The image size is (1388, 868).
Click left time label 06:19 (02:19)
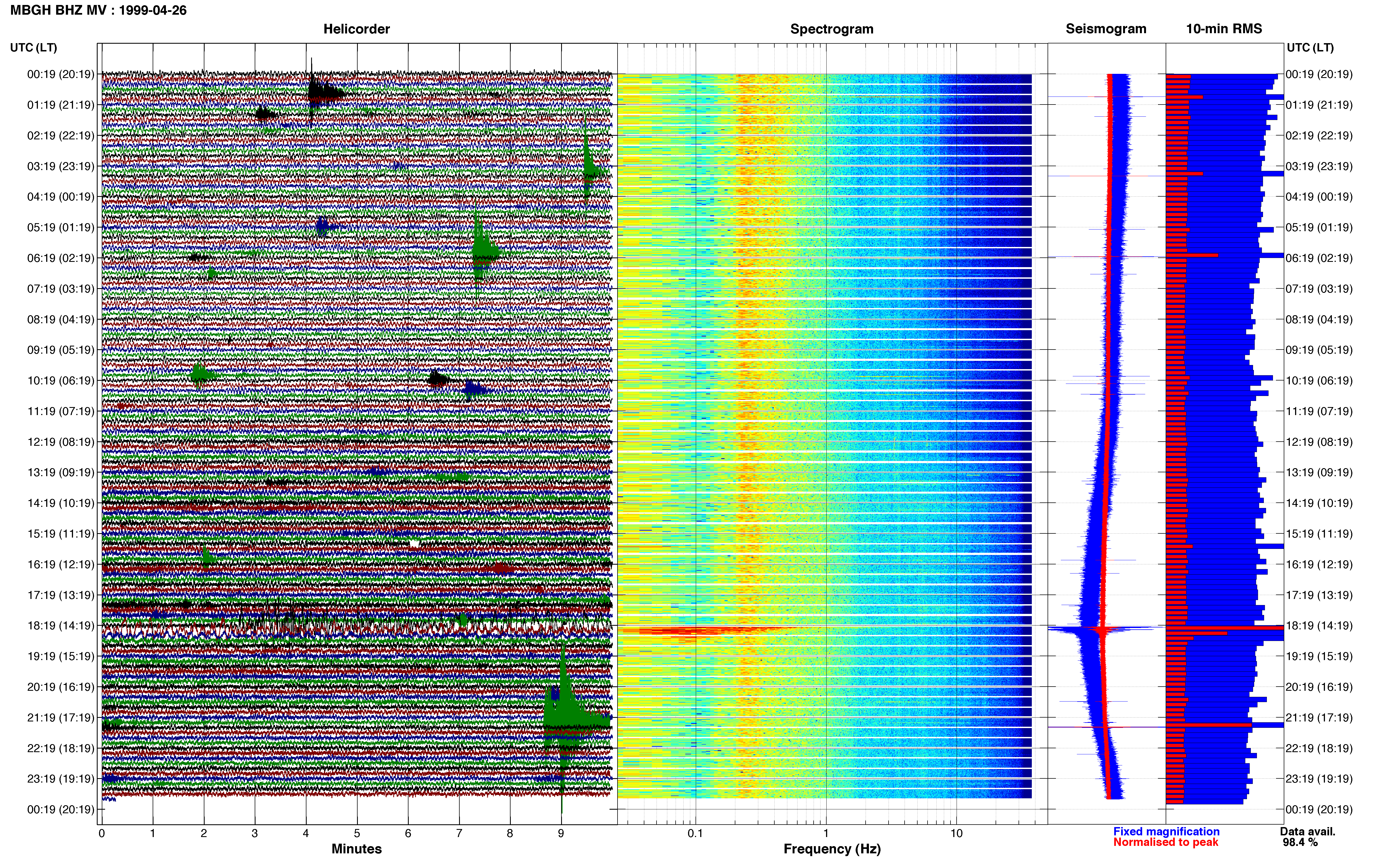[x=60, y=258]
